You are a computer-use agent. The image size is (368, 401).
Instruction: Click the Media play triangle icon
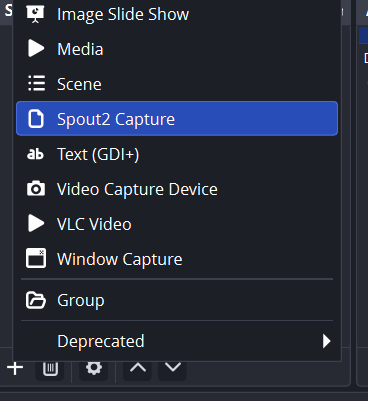(36, 49)
